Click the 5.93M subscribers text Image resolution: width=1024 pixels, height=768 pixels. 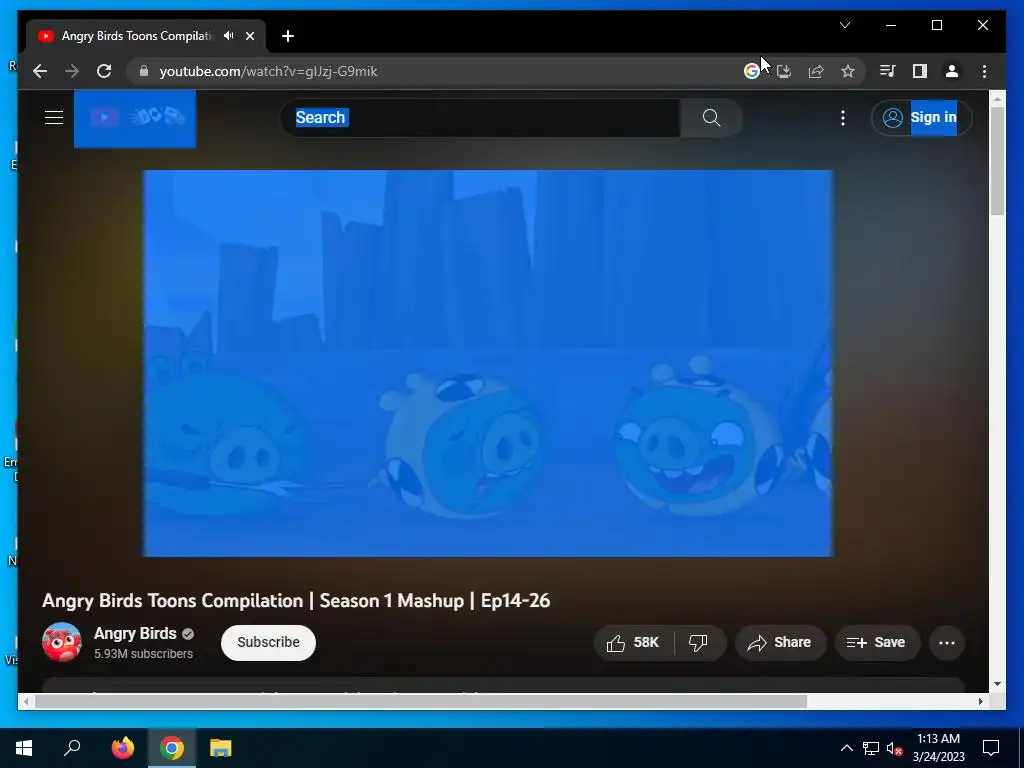[143, 654]
